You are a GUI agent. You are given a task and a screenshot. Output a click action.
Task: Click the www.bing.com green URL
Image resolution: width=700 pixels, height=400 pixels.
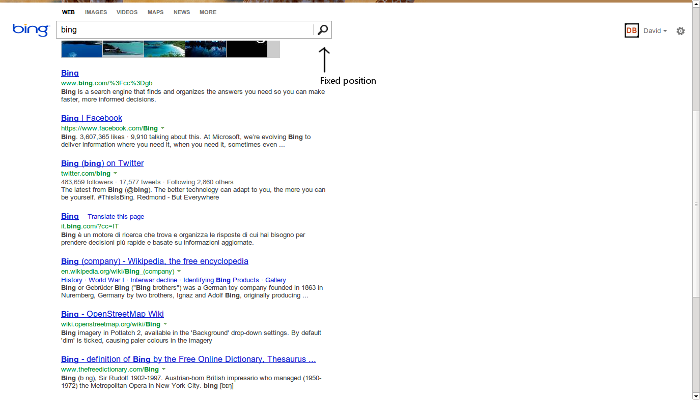pyautogui.click(x=107, y=83)
